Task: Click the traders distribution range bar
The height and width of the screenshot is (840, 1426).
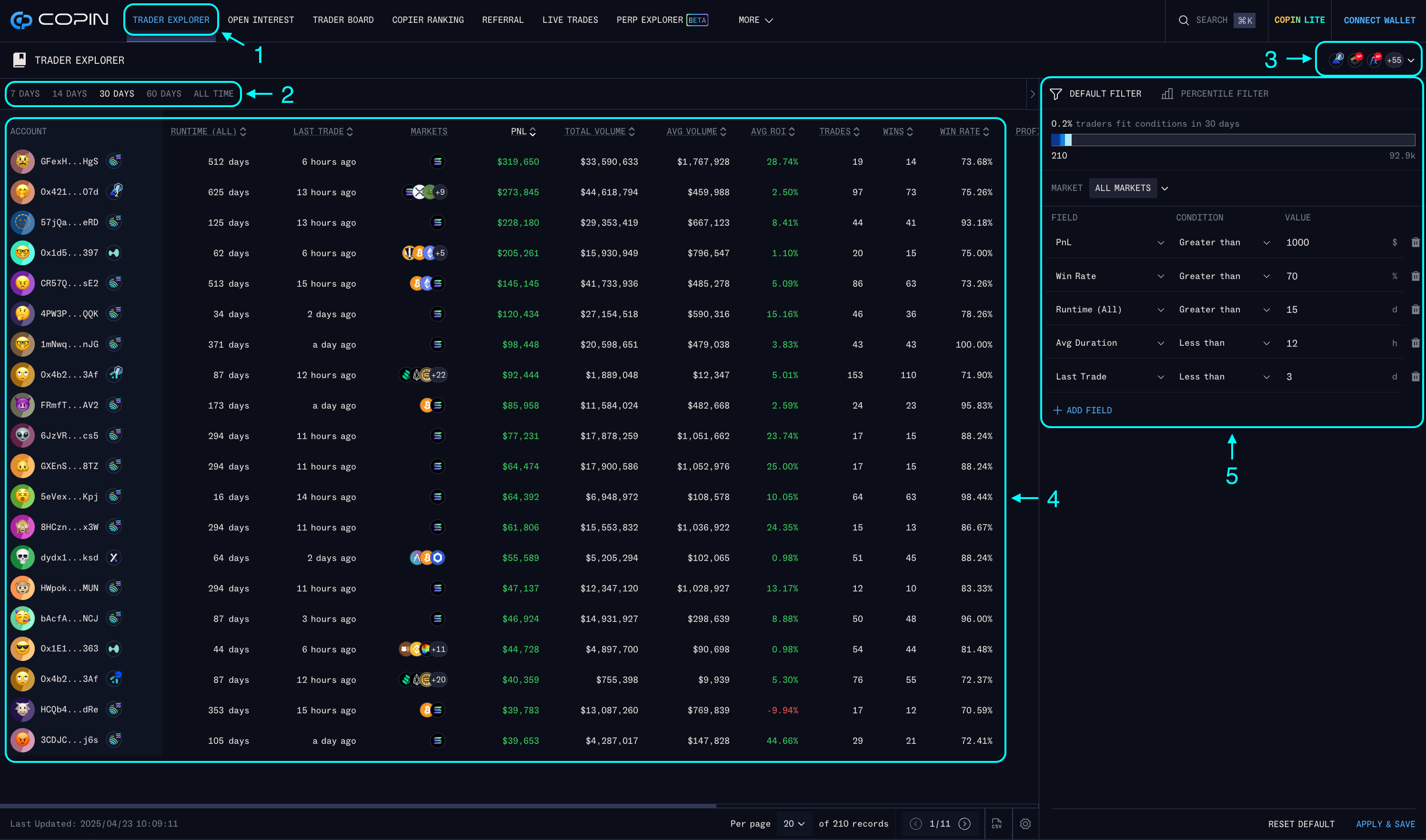Action: 1233,140
